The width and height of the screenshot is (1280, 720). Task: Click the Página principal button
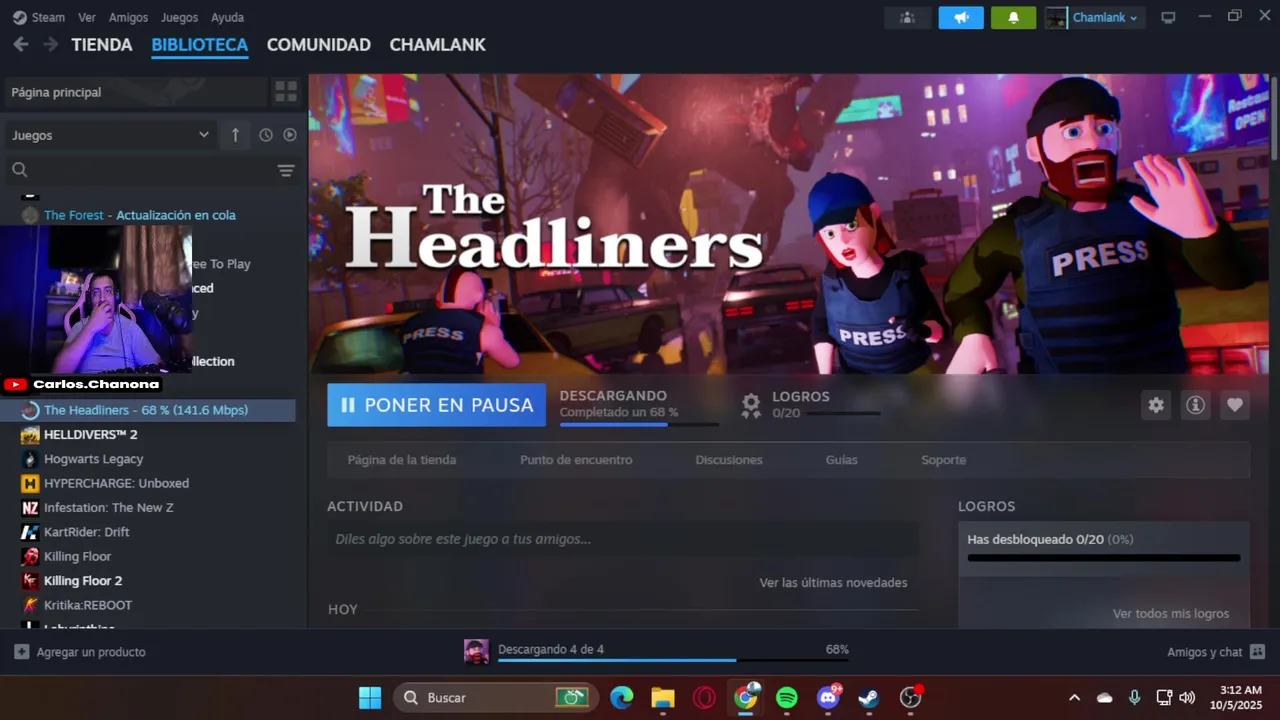pyautogui.click(x=136, y=92)
